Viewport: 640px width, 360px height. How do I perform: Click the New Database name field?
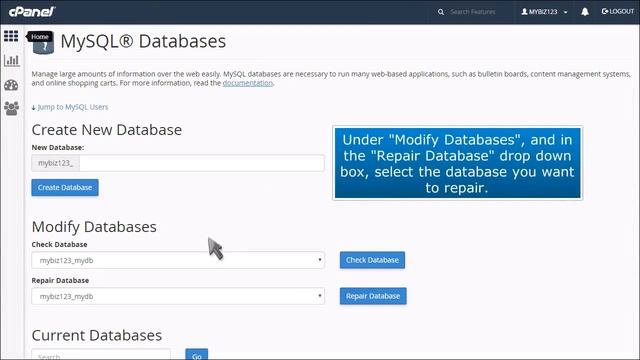pos(202,163)
